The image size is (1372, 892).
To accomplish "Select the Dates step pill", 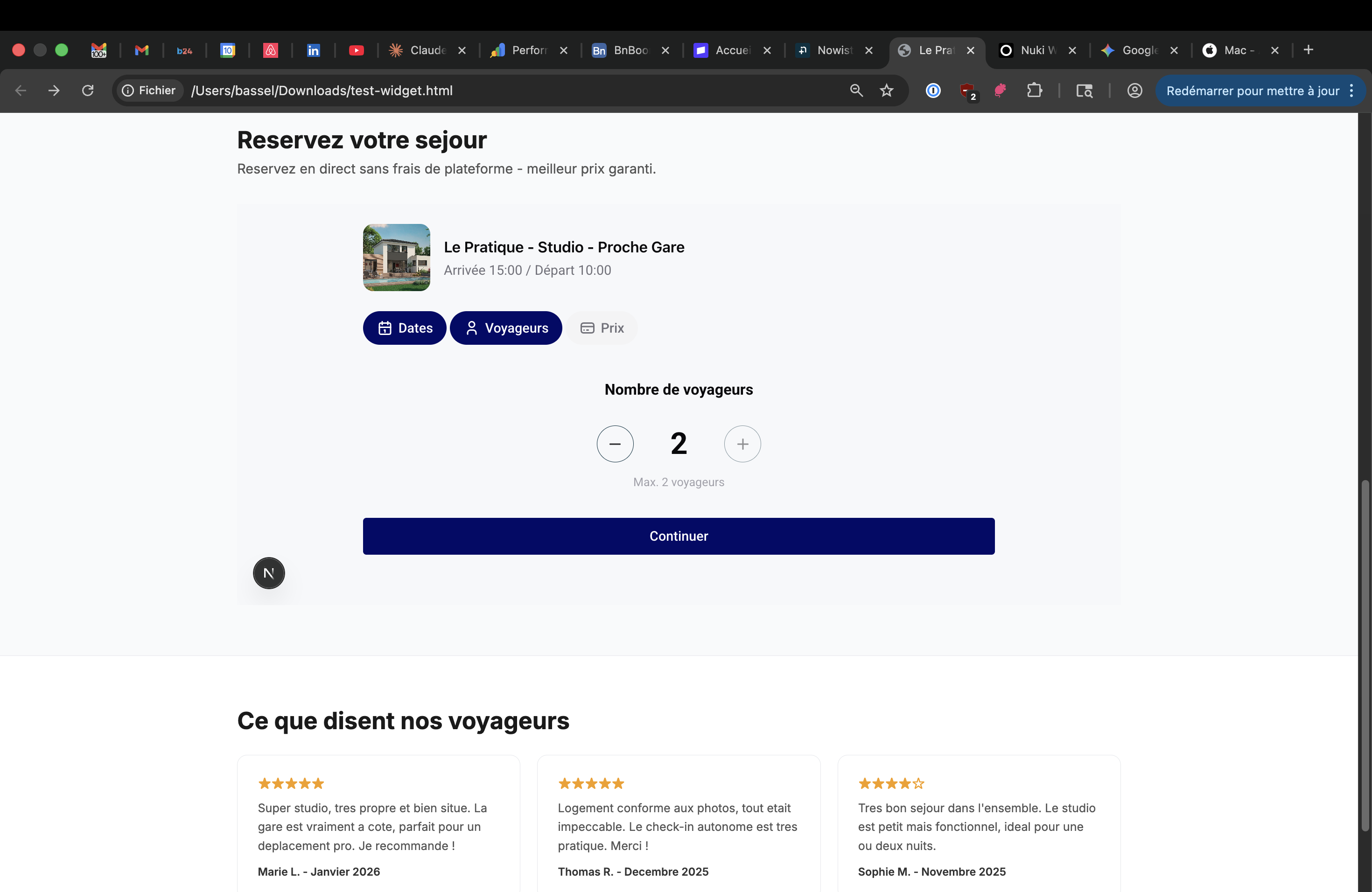I will 405,328.
